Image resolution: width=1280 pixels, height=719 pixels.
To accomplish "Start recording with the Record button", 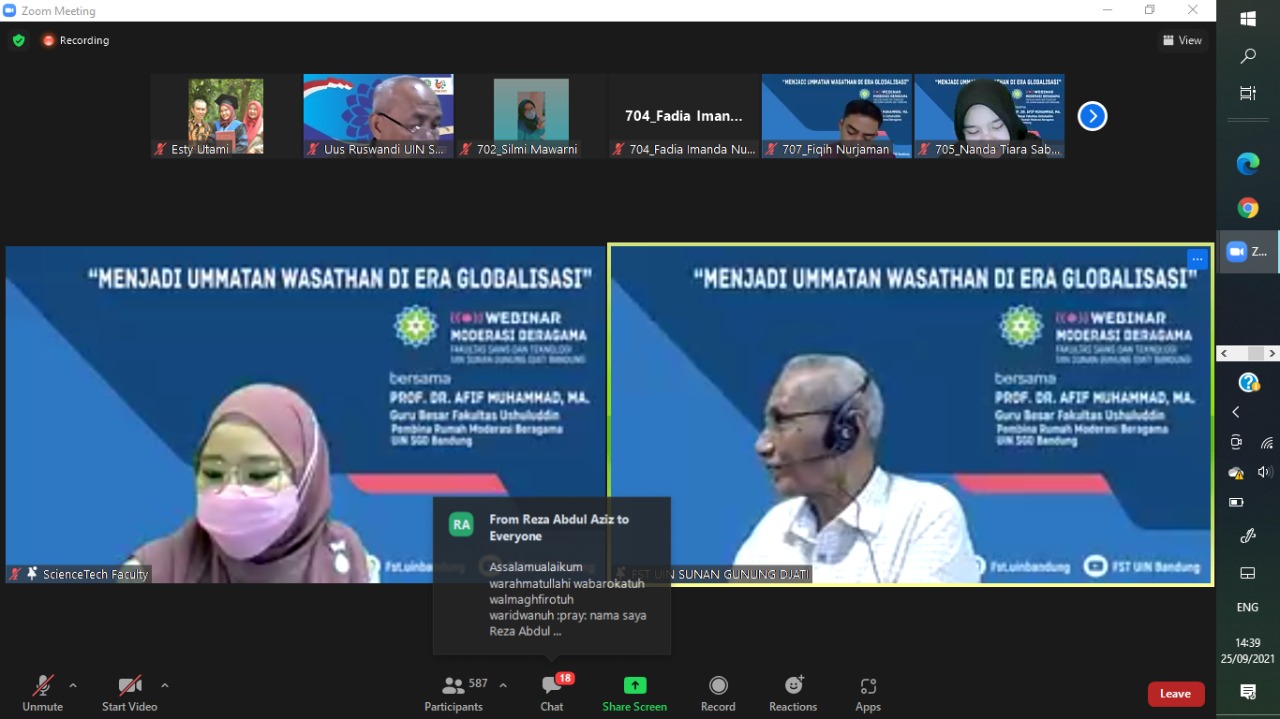I will (x=718, y=692).
